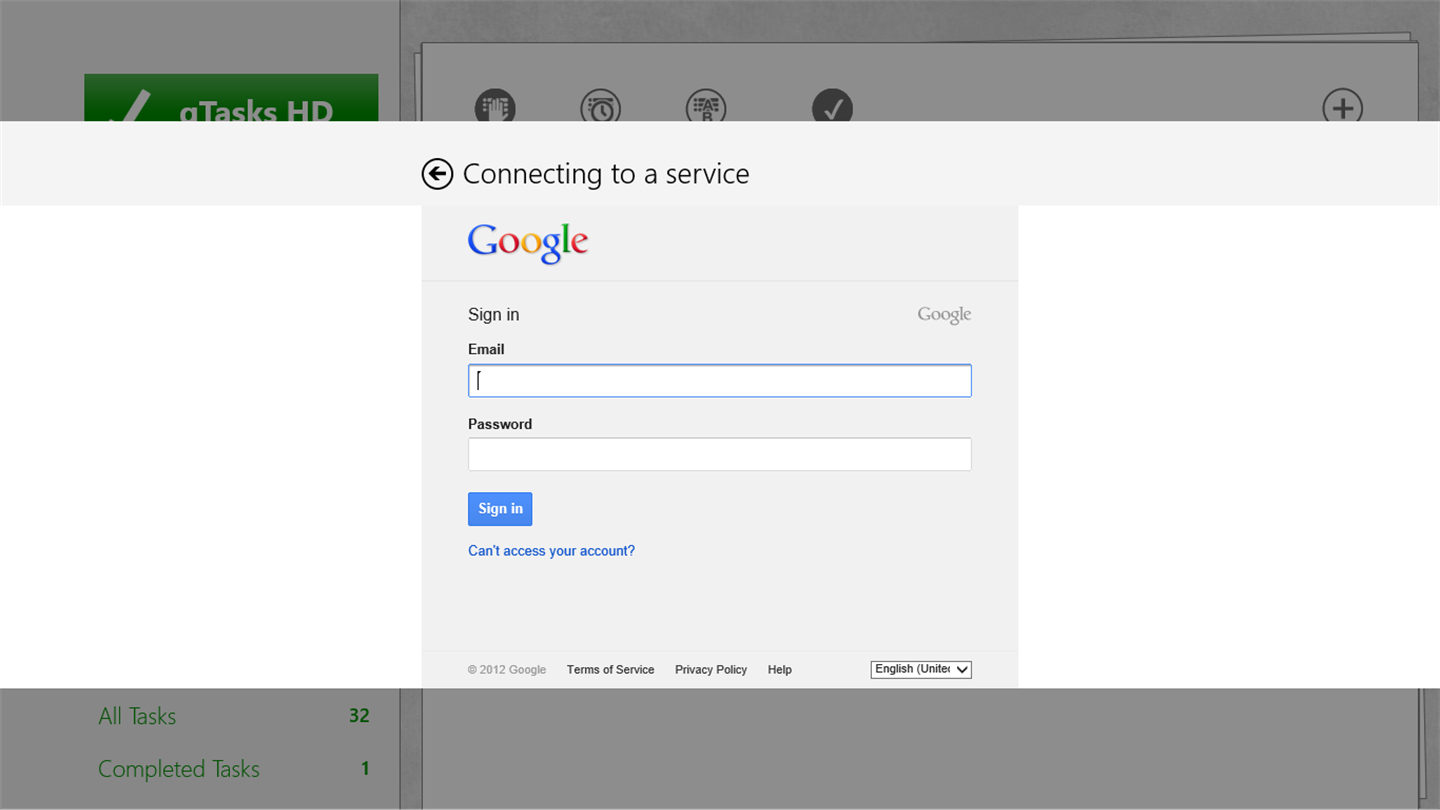
Task: Select the Completed Tasks list
Action: click(x=179, y=769)
